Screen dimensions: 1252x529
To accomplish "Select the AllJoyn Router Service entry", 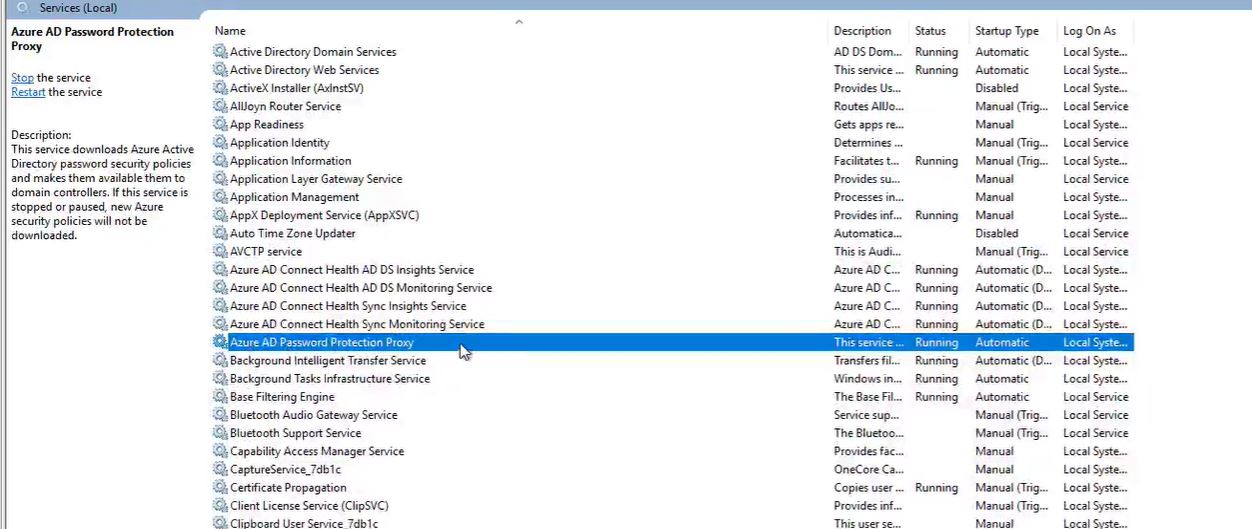I will tap(285, 107).
